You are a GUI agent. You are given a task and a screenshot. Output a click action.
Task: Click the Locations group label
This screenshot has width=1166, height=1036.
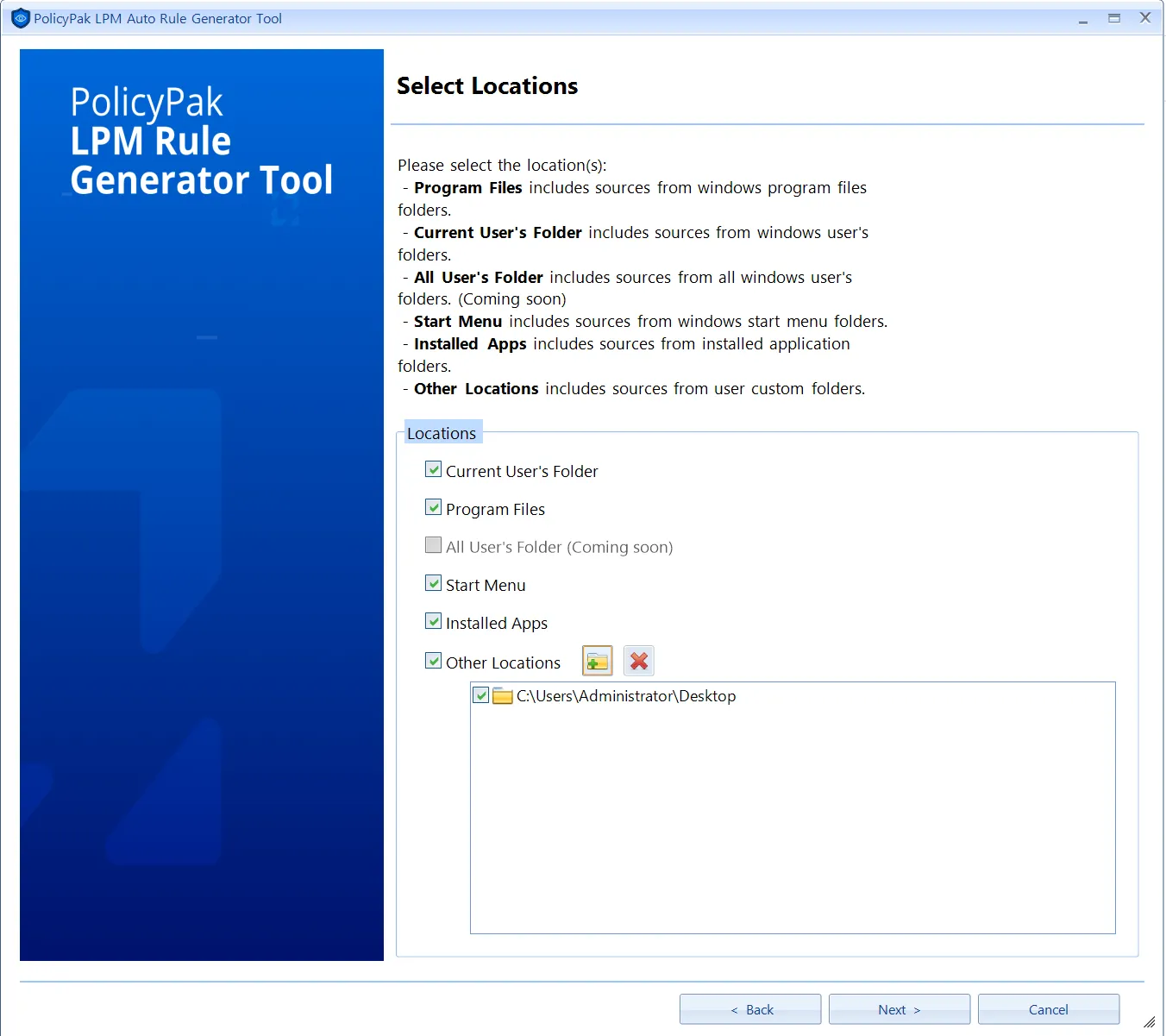[x=442, y=432]
